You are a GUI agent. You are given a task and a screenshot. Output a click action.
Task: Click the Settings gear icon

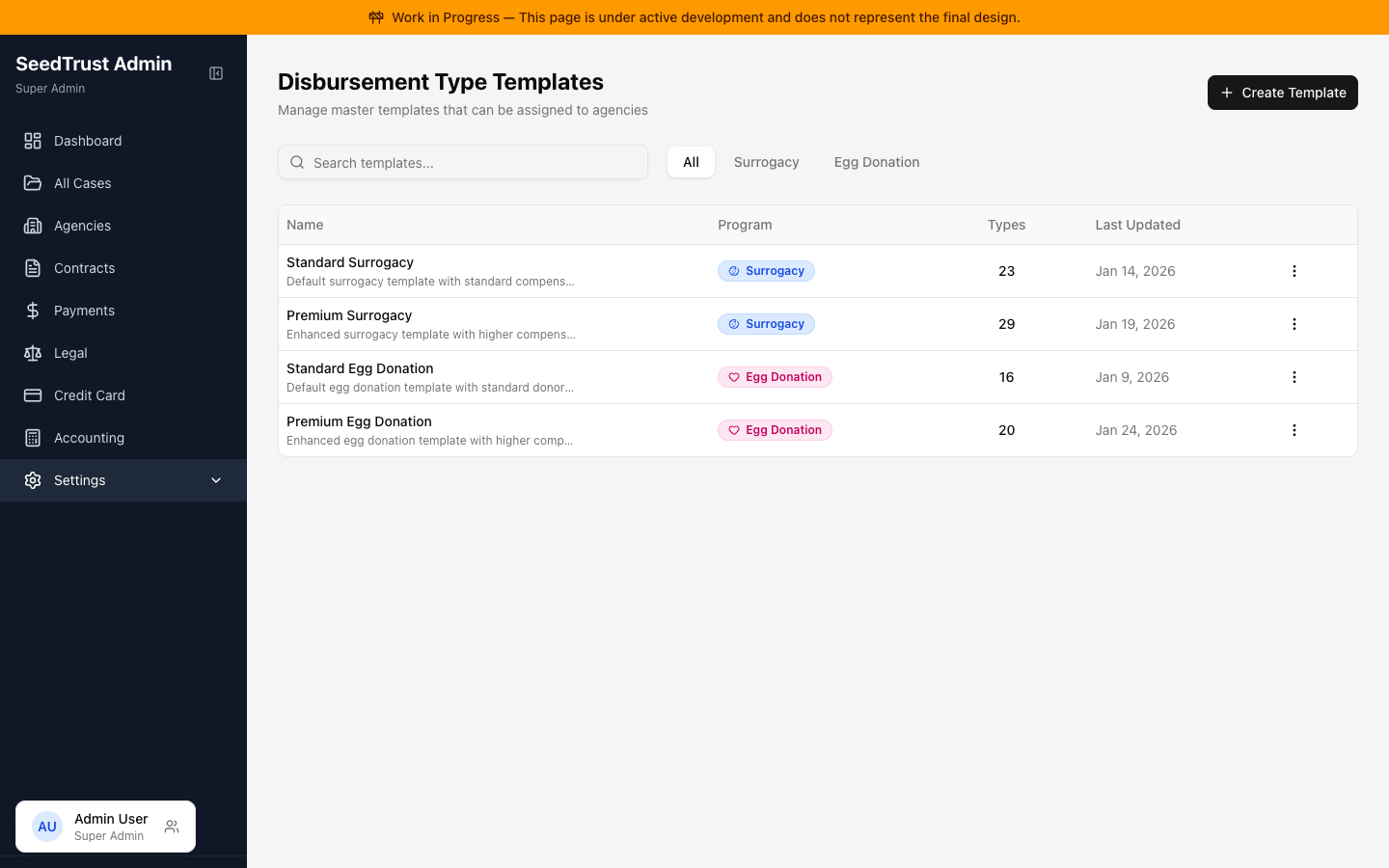pos(33,480)
